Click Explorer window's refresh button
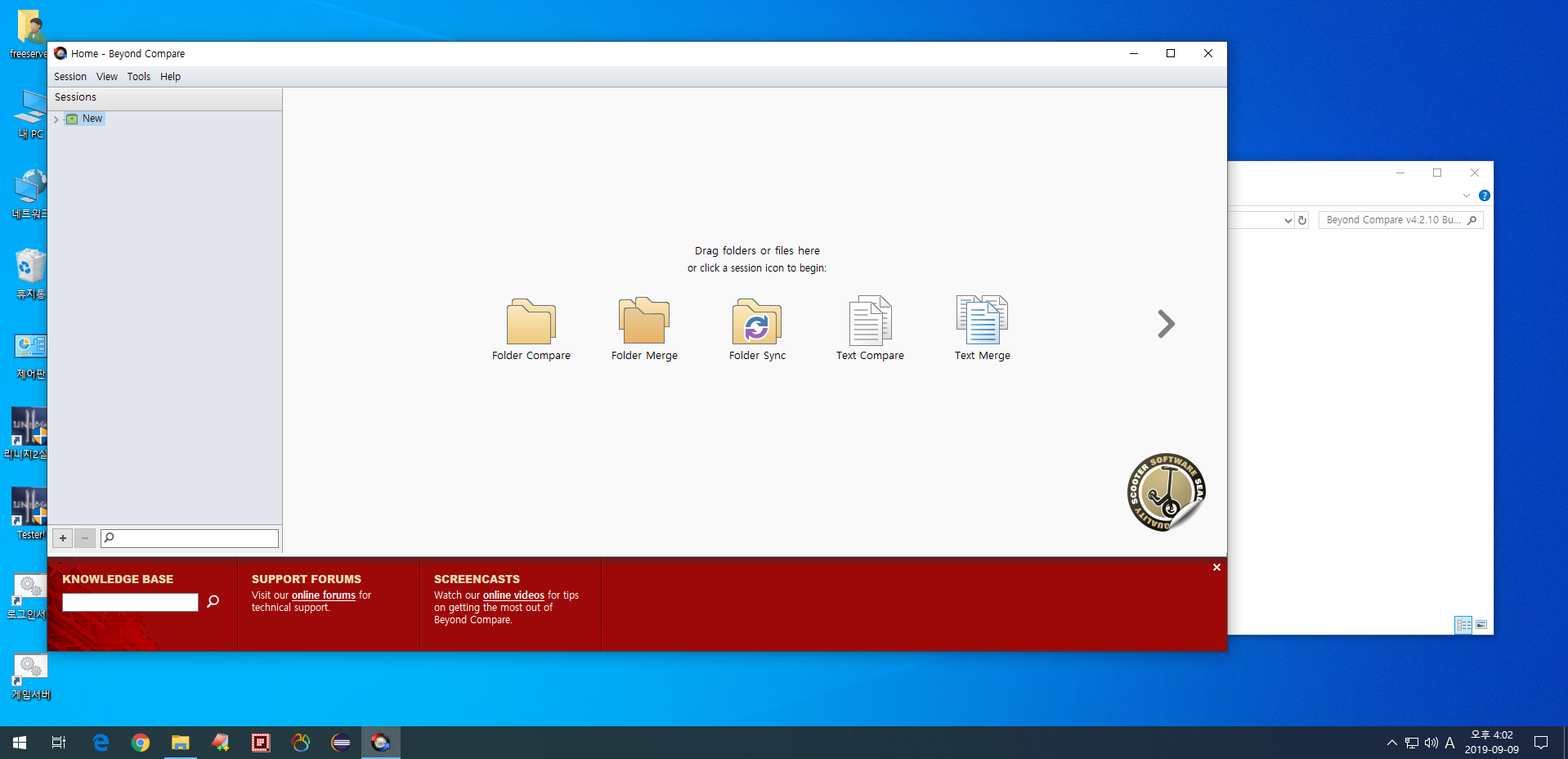 (1302, 220)
